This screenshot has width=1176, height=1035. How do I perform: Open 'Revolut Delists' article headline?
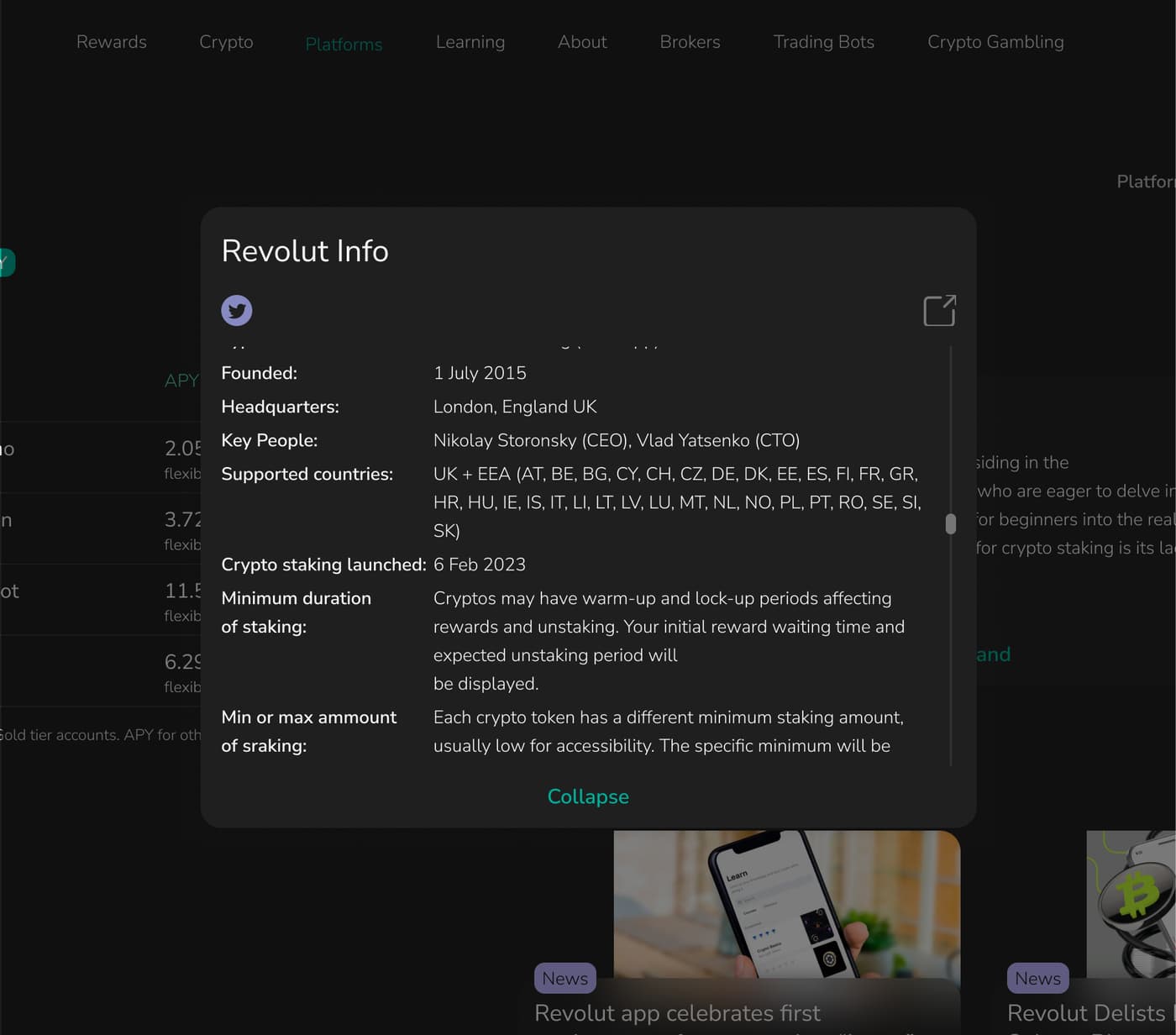1086,1013
